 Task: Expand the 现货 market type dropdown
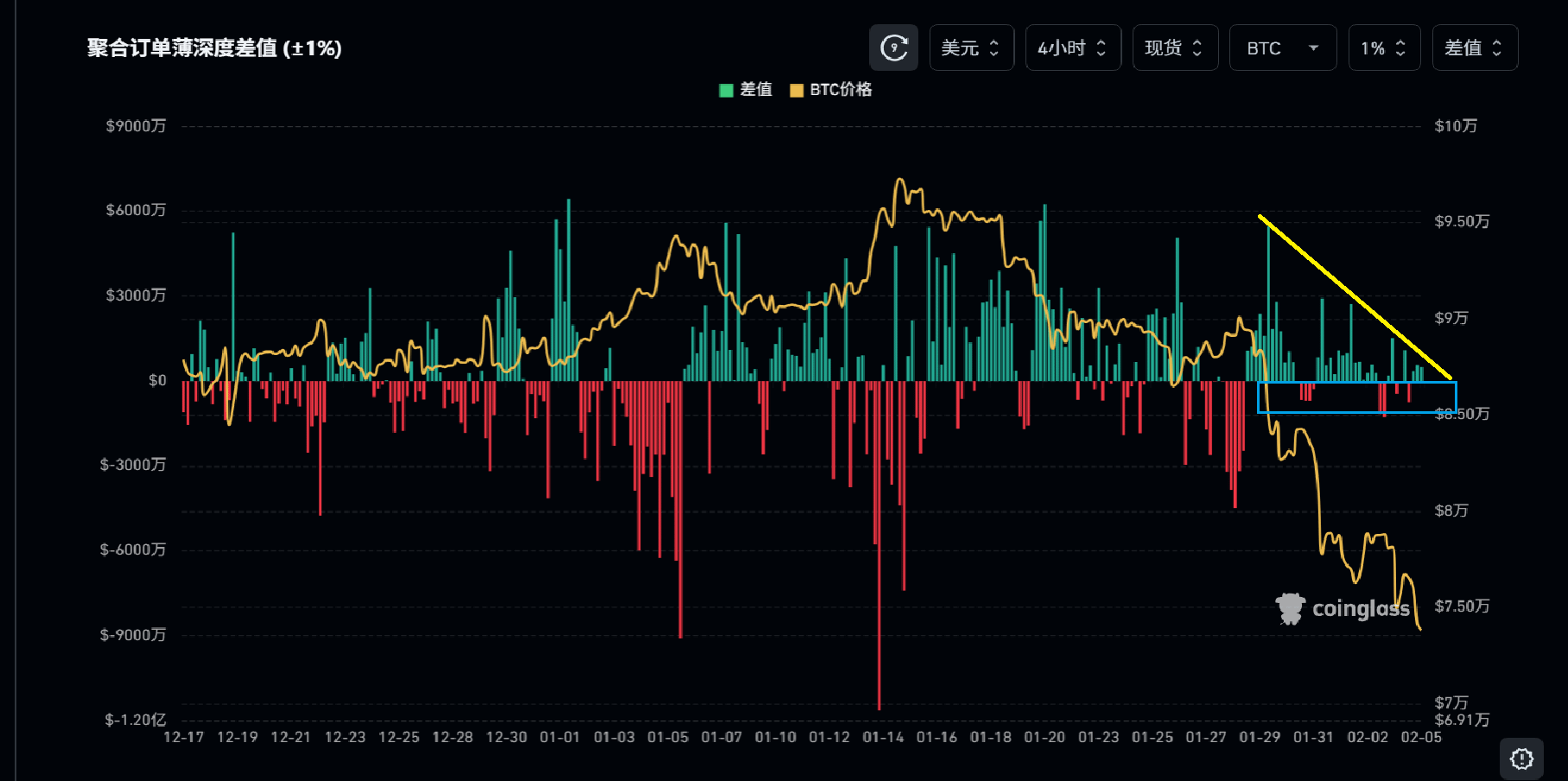tap(1175, 48)
